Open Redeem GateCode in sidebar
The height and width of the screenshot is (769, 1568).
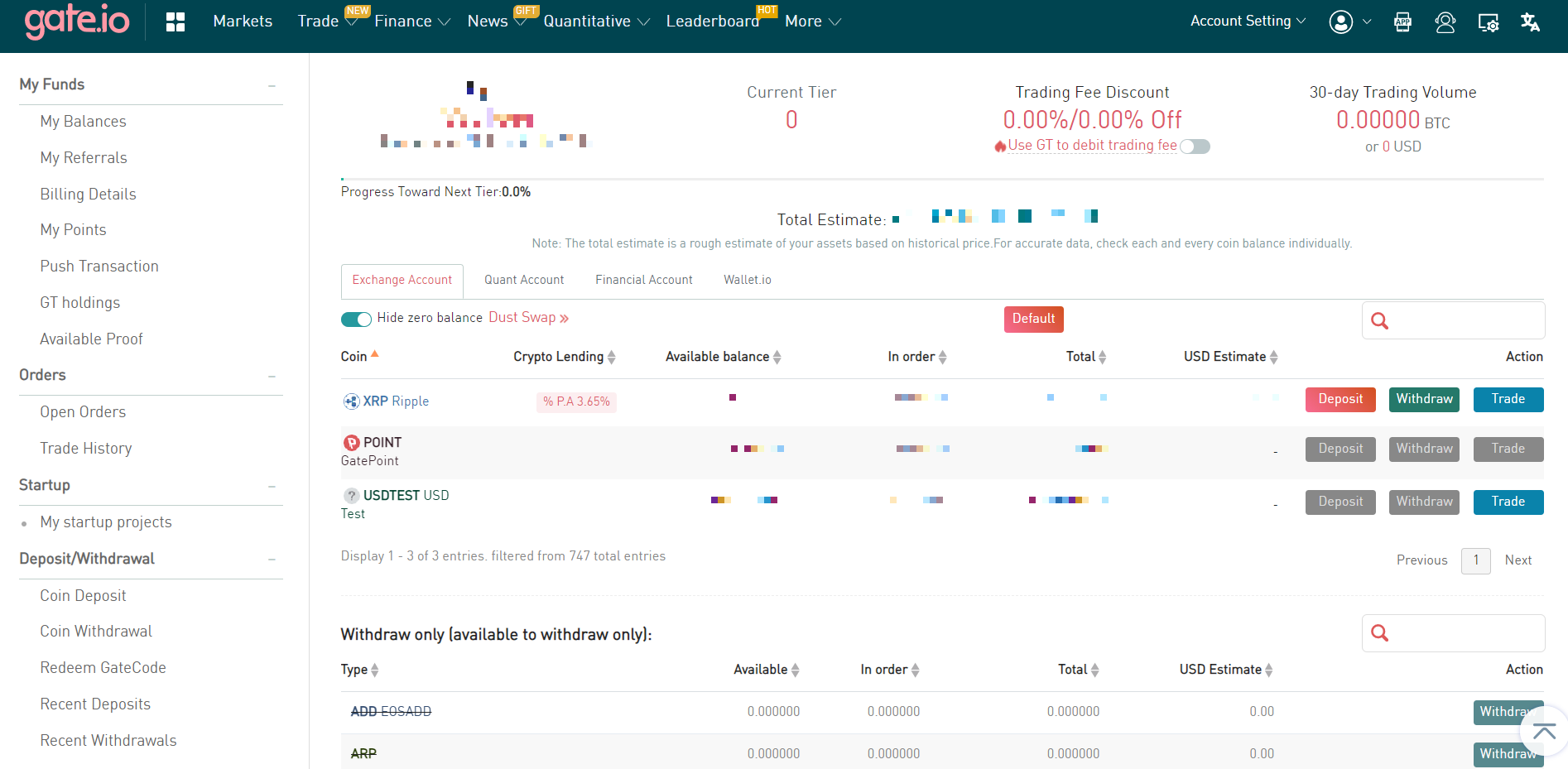103,668
